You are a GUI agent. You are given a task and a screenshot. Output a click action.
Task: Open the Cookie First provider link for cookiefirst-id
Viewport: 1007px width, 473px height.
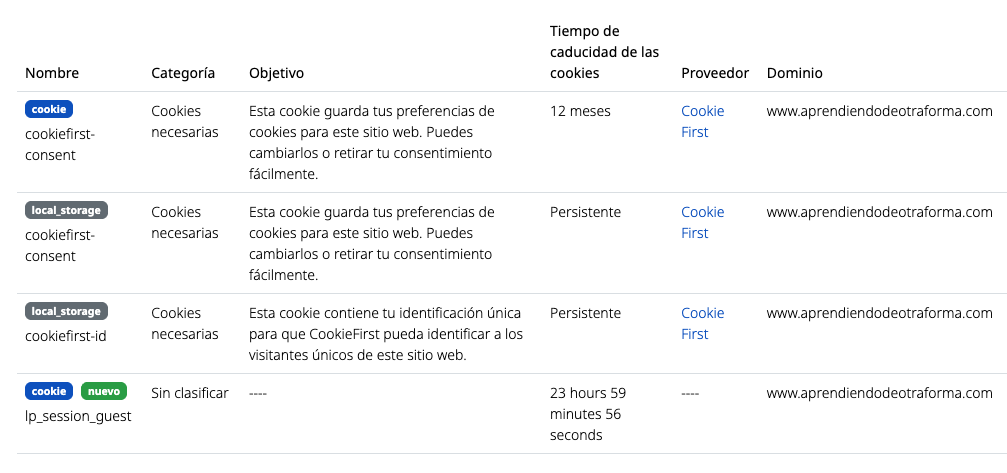702,323
